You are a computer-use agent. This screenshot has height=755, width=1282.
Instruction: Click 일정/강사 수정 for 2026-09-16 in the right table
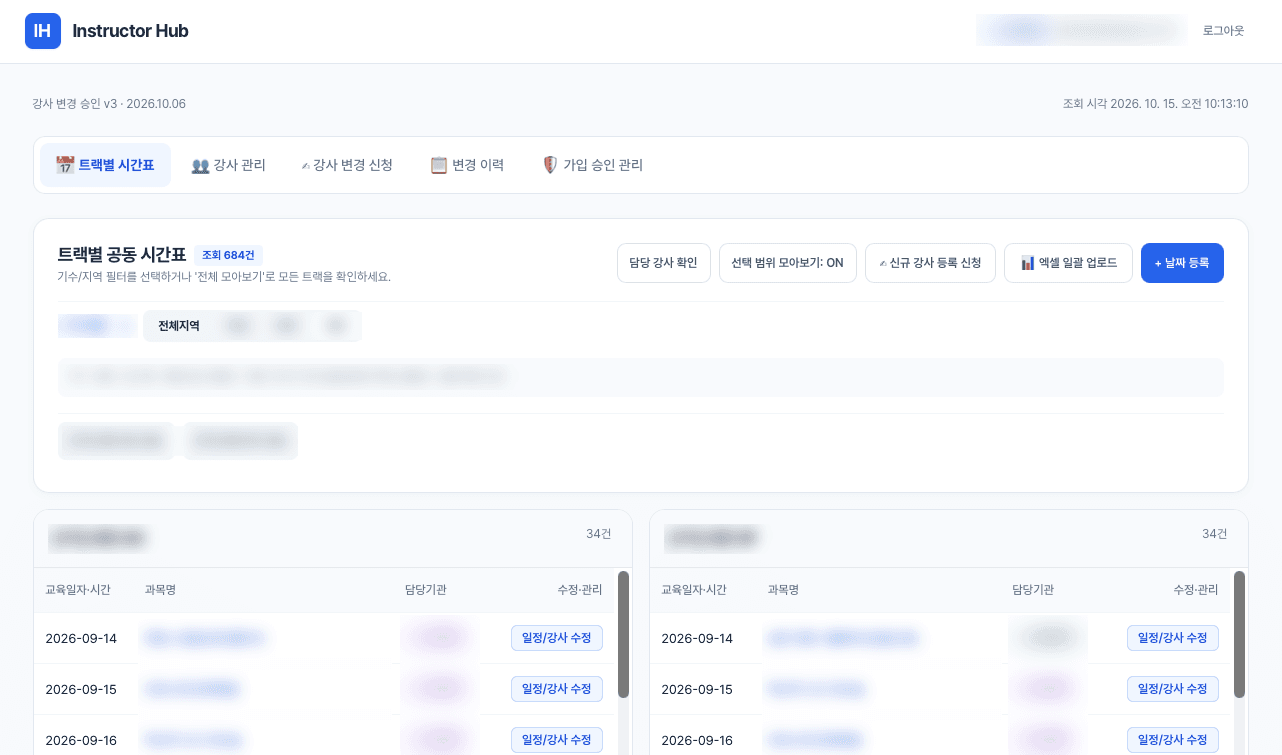point(1173,740)
